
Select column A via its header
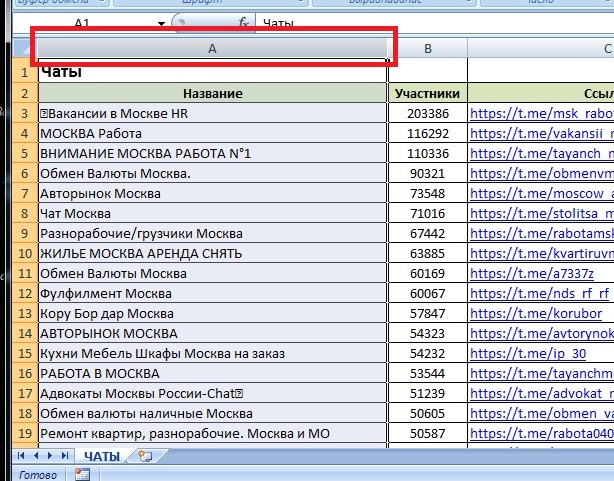pyautogui.click(x=212, y=49)
